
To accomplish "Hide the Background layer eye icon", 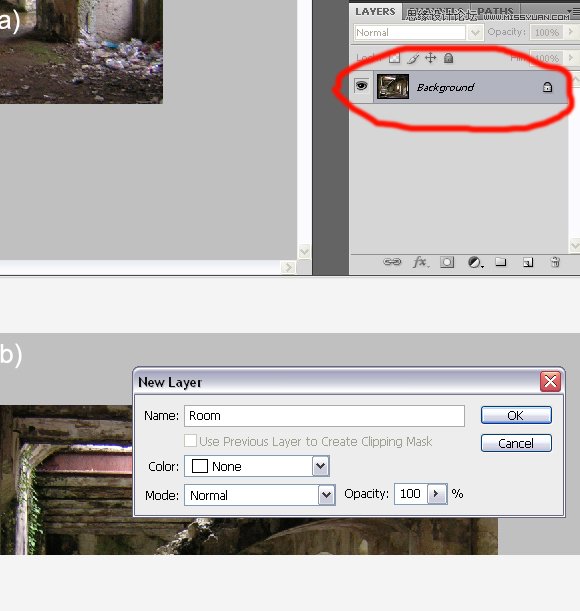I will click(361, 86).
